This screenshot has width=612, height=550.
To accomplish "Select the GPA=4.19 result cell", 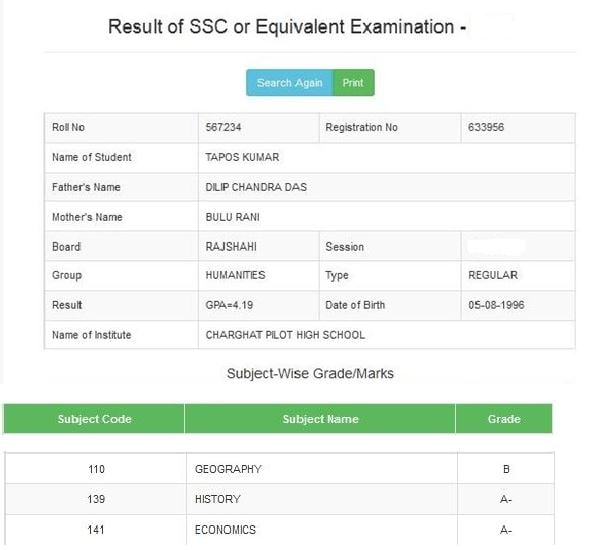I will click(x=229, y=305).
